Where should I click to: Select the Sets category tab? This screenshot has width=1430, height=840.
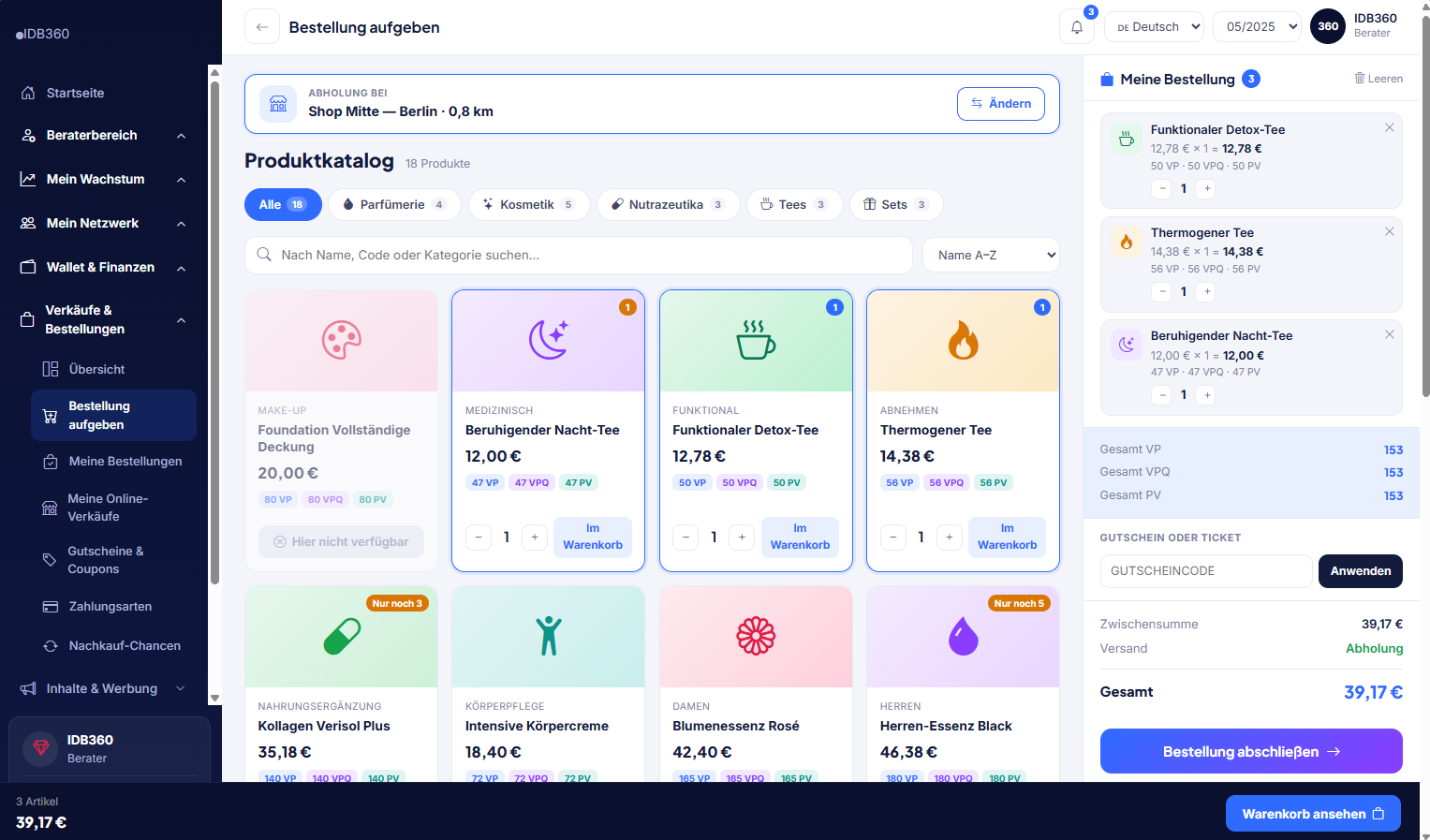pyautogui.click(x=896, y=204)
